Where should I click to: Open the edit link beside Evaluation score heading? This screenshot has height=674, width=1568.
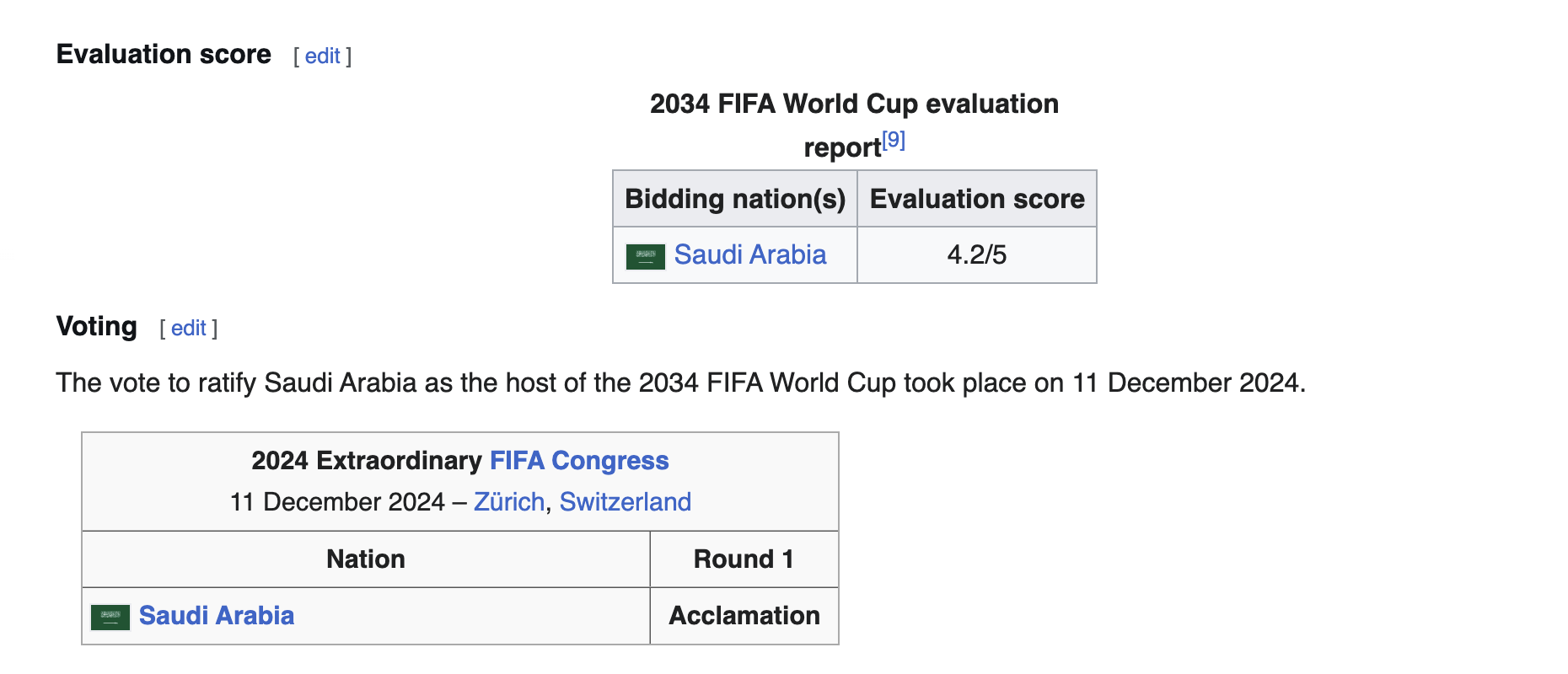point(322,56)
